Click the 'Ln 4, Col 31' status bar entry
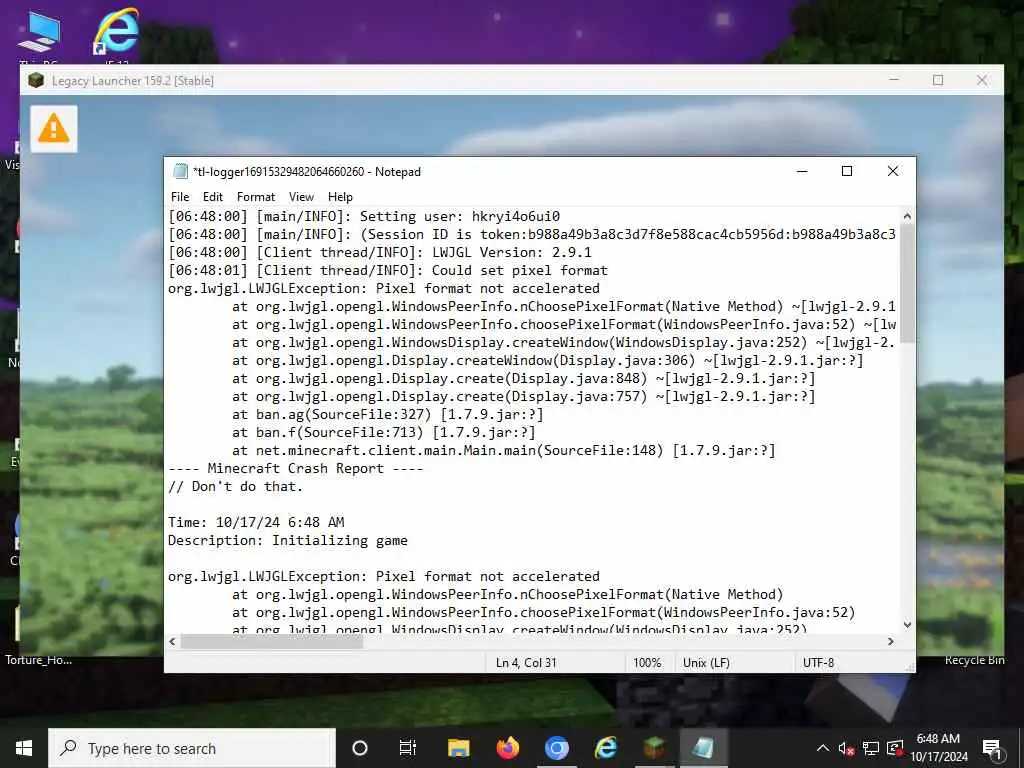The width and height of the screenshot is (1024, 768). pos(526,663)
